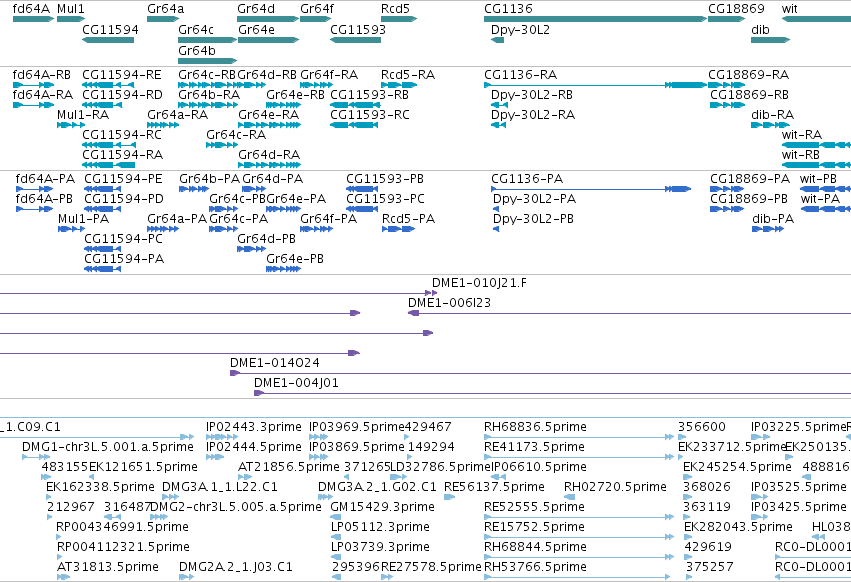Click protein Rcd5-PA
This screenshot has width=851, height=582.
tap(408, 219)
